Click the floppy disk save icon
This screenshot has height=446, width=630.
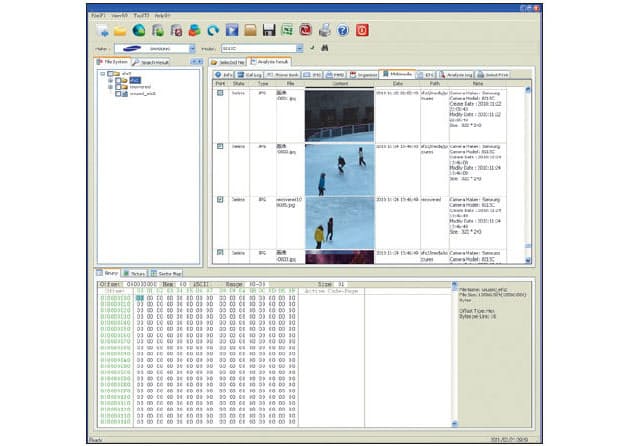[268, 30]
